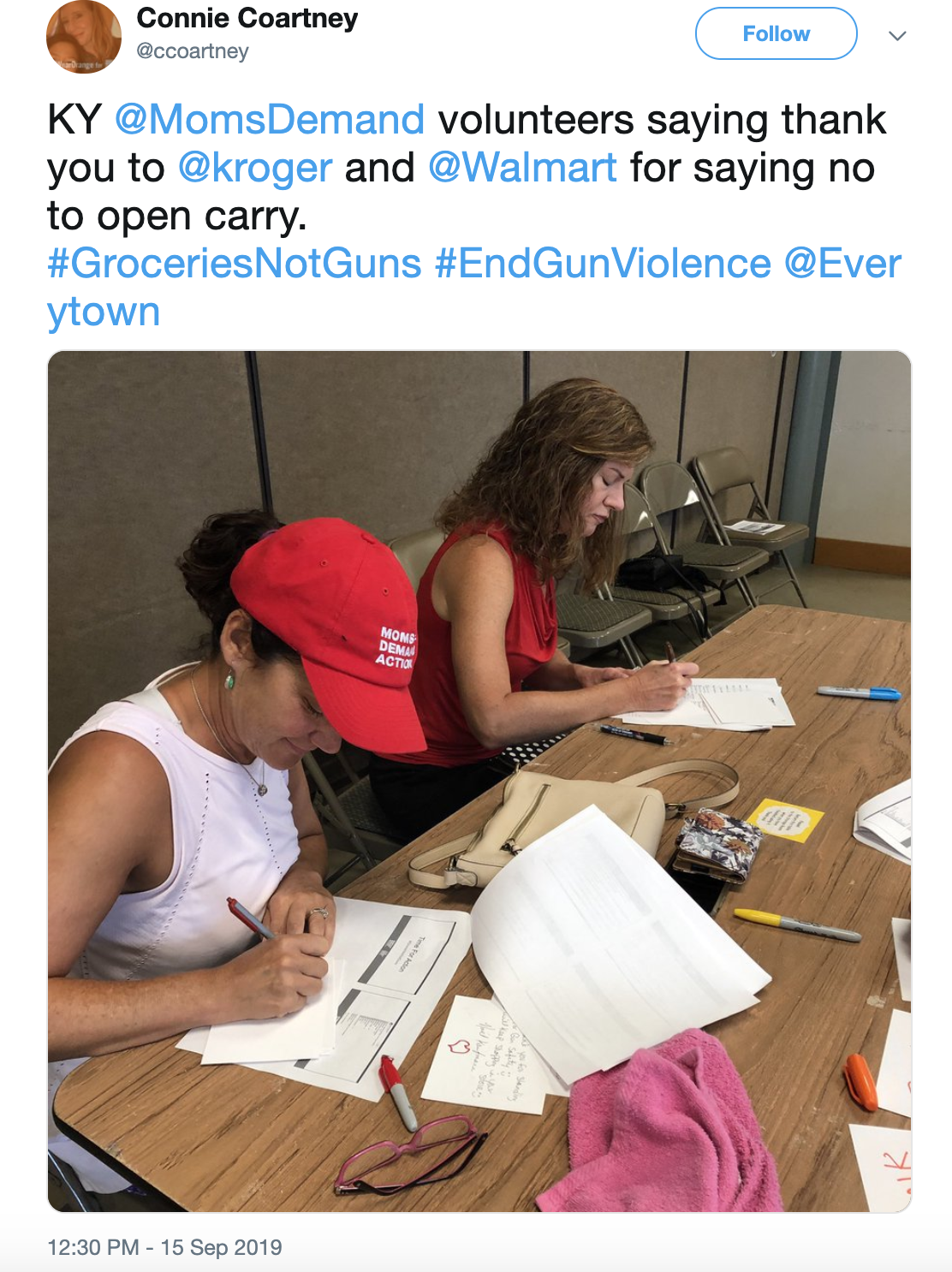This screenshot has height=1272, width=952.
Task: Open the @MomsDemand mention
Action: point(270,119)
